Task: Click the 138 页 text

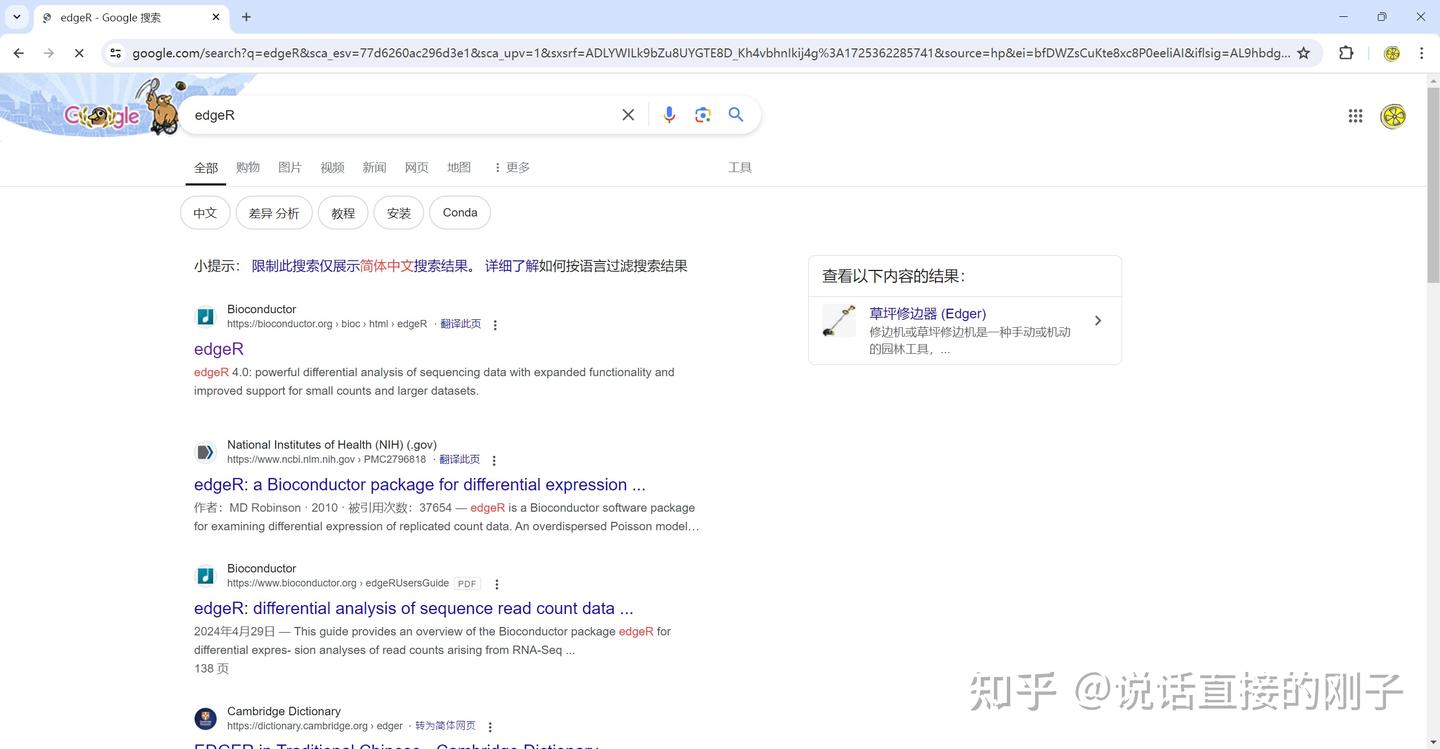Action: coord(211,668)
